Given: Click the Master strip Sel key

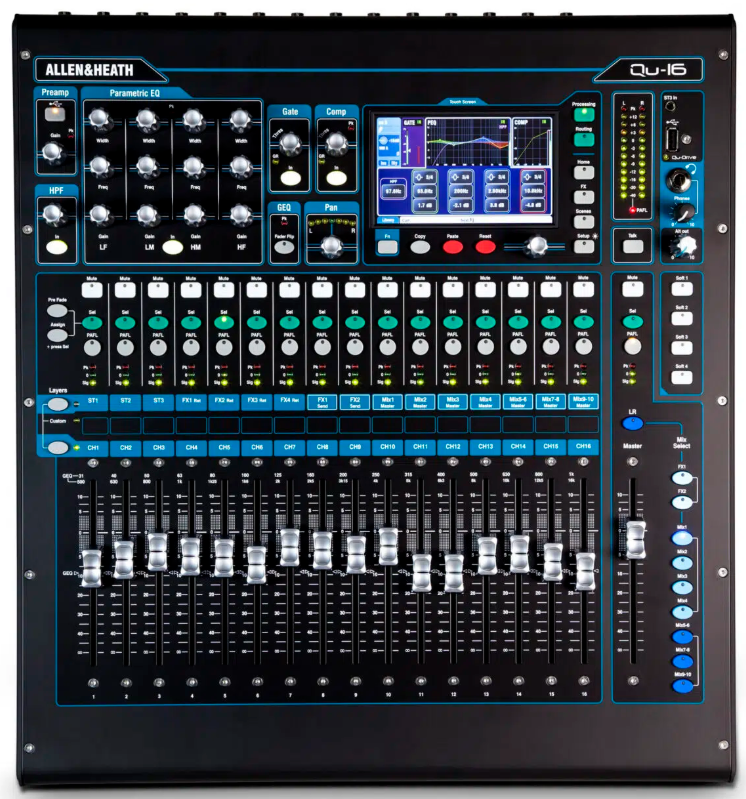Looking at the screenshot, I should (x=632, y=322).
